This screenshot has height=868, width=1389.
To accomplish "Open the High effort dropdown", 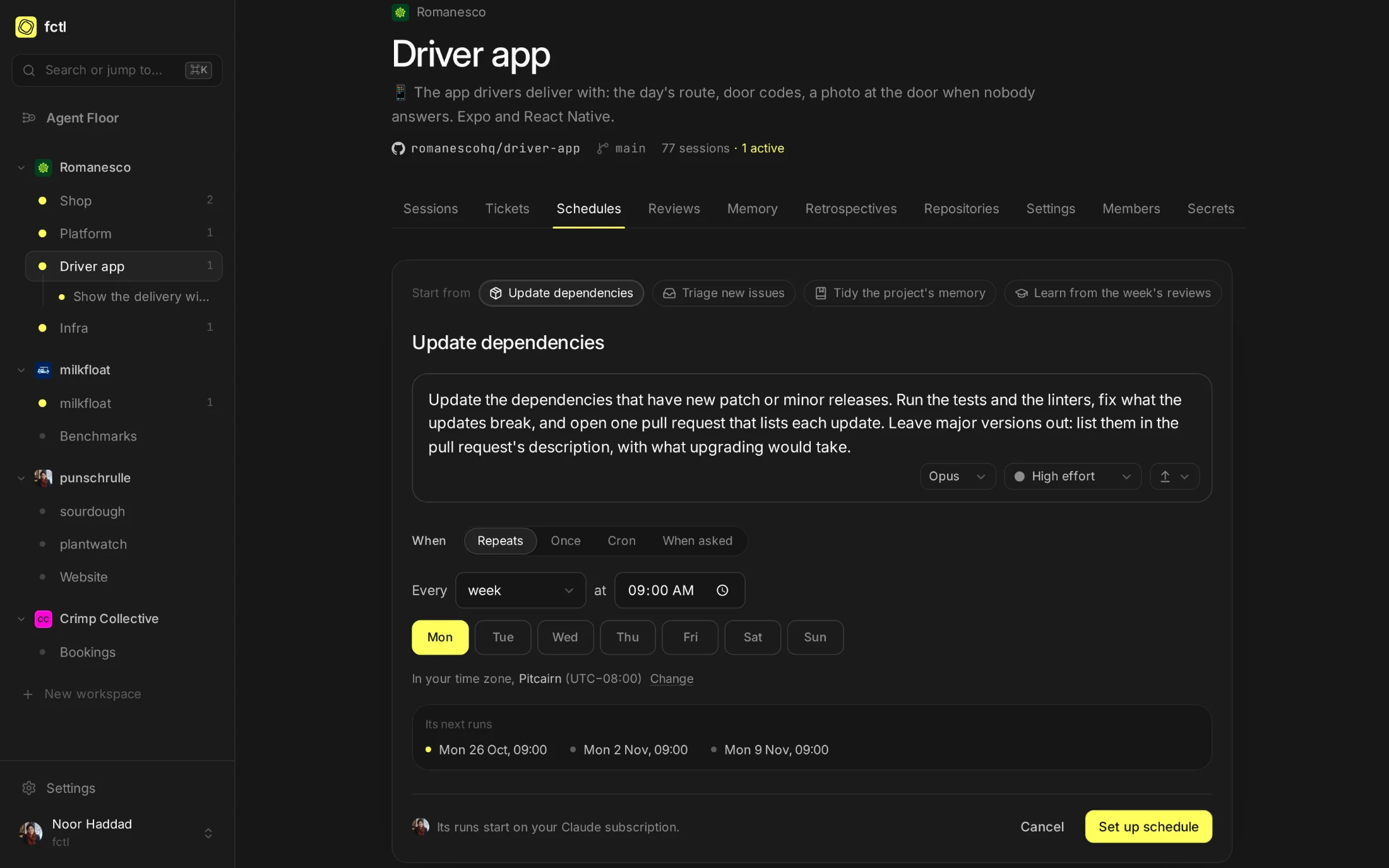I will [x=1073, y=477].
